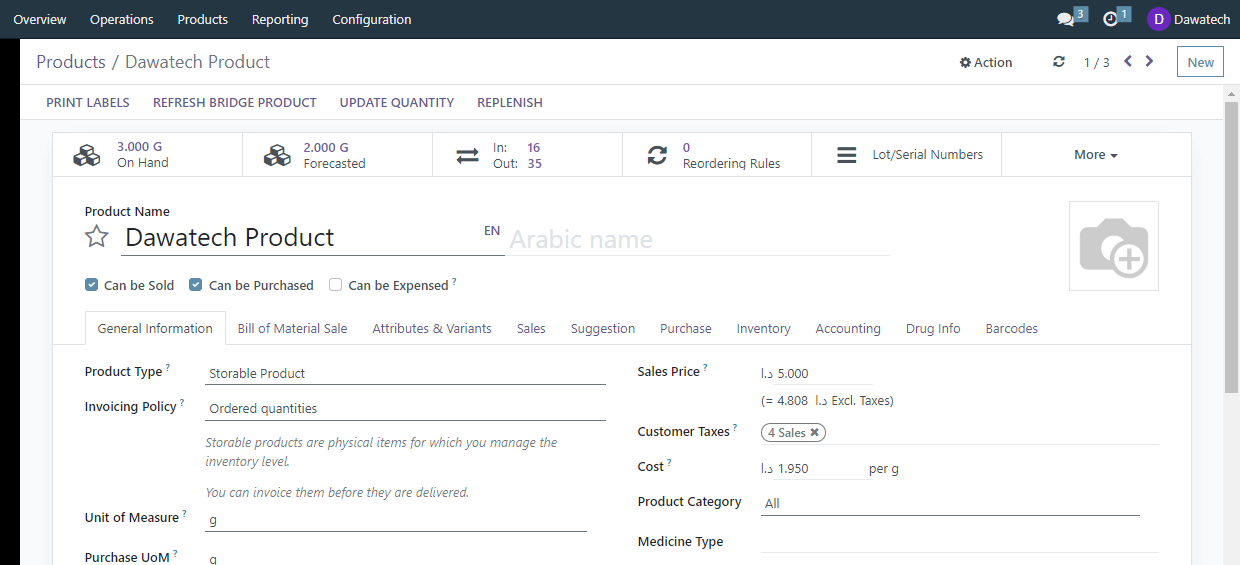The height and width of the screenshot is (565, 1240).
Task: Open the Unit of Measure field
Action: point(395,520)
